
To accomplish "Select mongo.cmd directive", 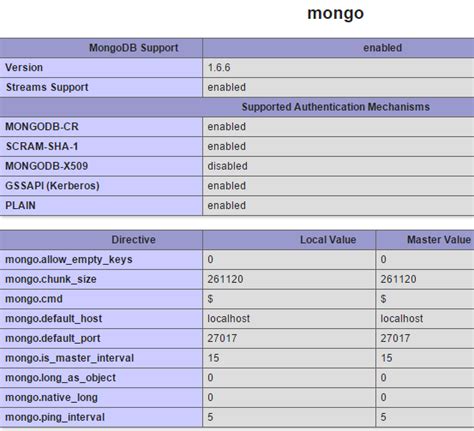I will point(34,299).
